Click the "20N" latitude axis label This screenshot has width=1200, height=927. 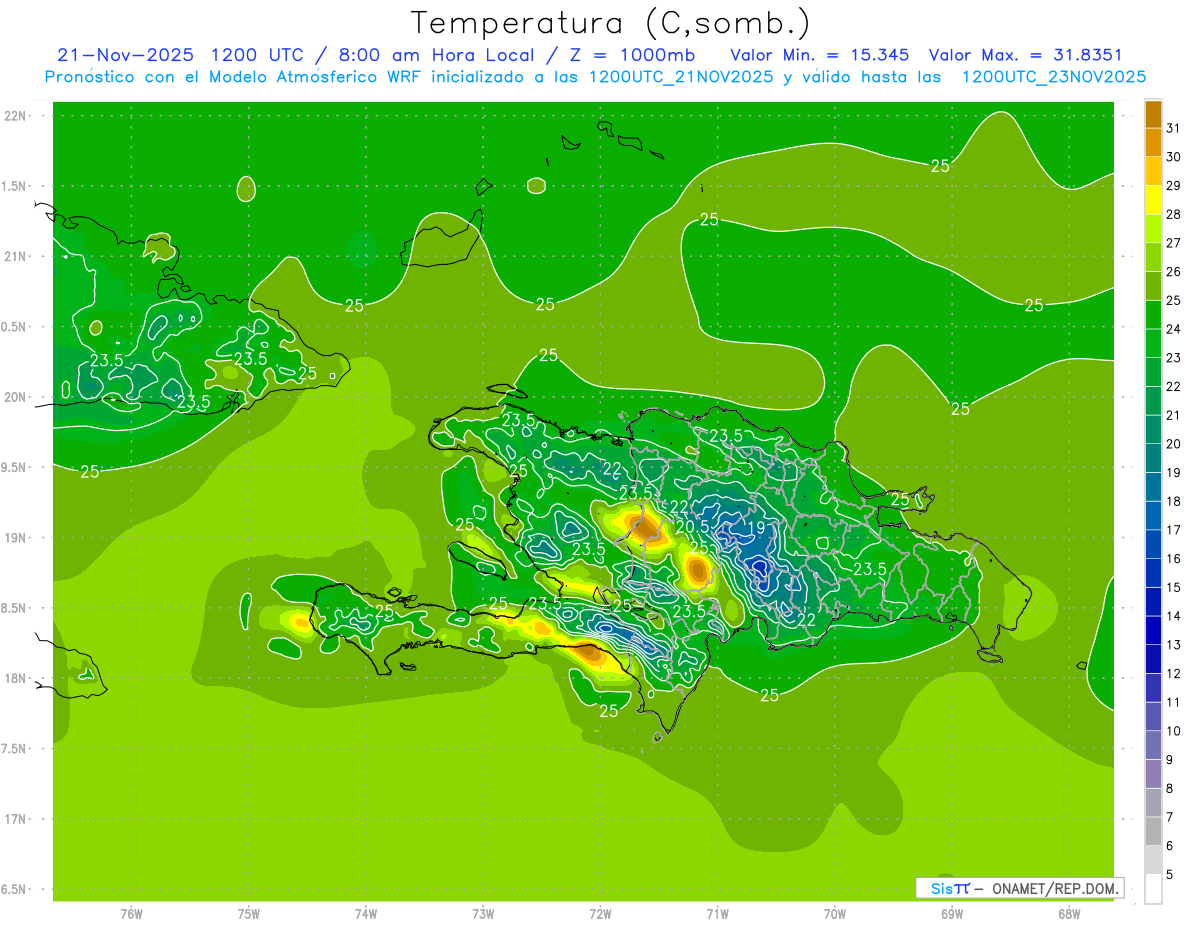(x=16, y=397)
